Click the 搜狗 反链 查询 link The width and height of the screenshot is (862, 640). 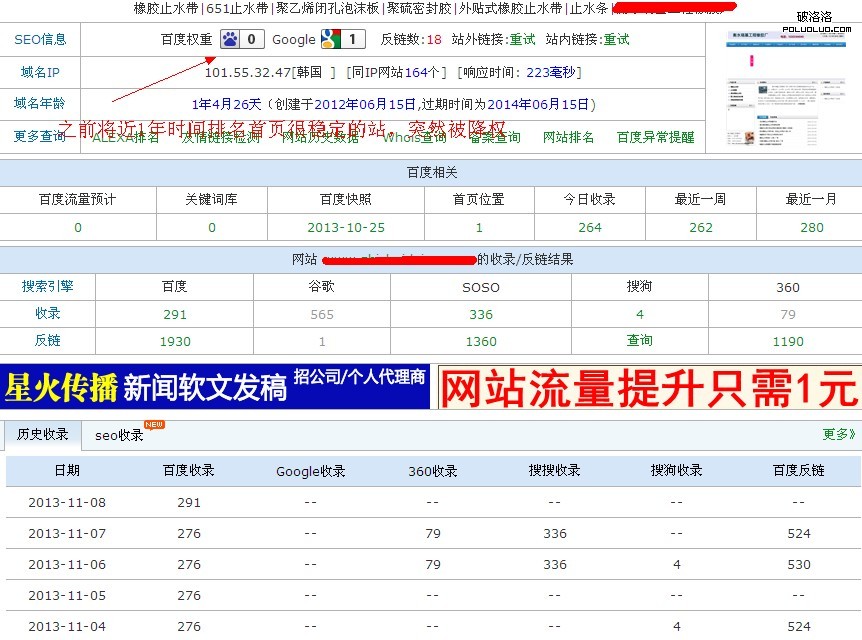pos(639,340)
